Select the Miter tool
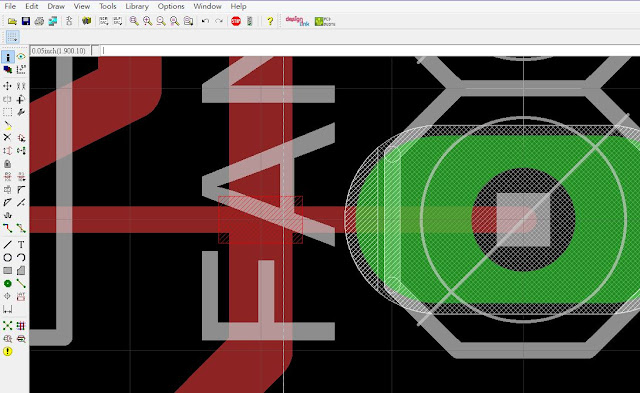 click(21, 189)
